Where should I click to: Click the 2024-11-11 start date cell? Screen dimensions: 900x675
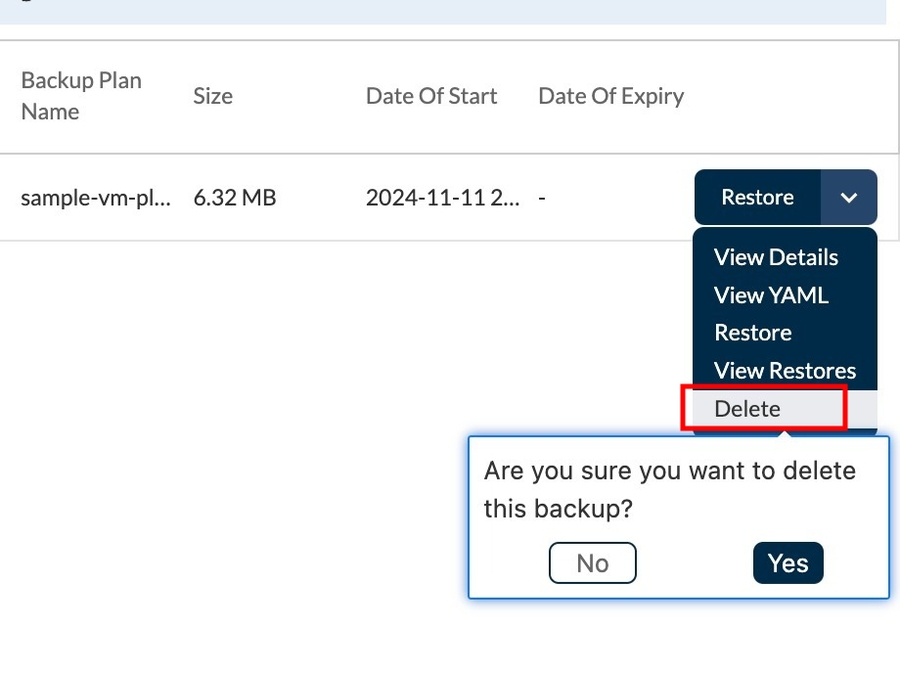[442, 198]
